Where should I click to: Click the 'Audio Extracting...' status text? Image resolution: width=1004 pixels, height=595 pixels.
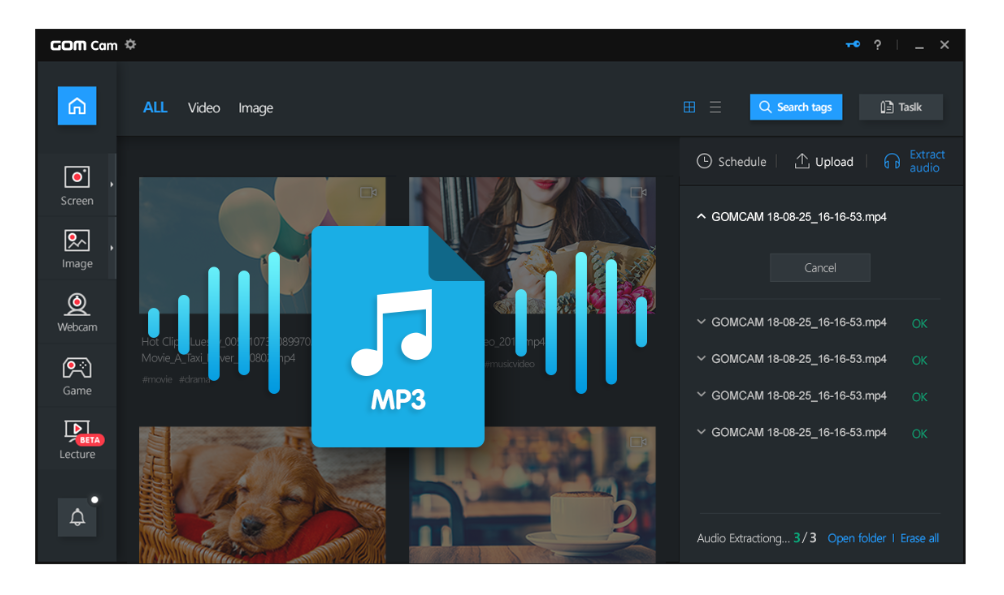(743, 538)
